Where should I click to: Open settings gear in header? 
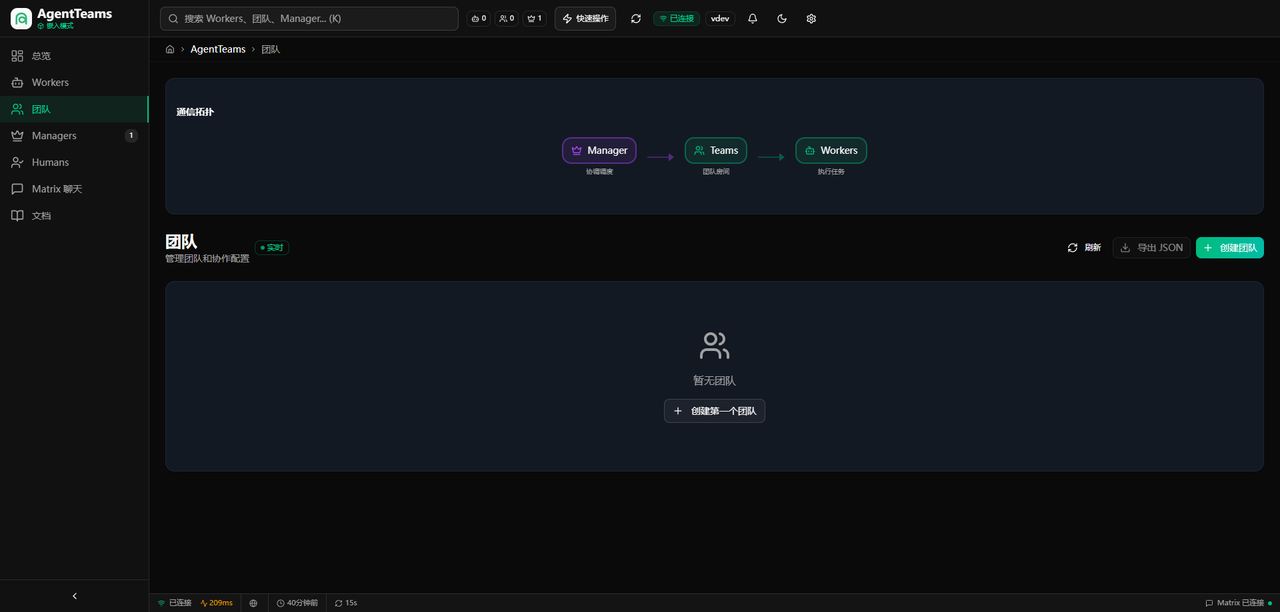click(x=811, y=18)
